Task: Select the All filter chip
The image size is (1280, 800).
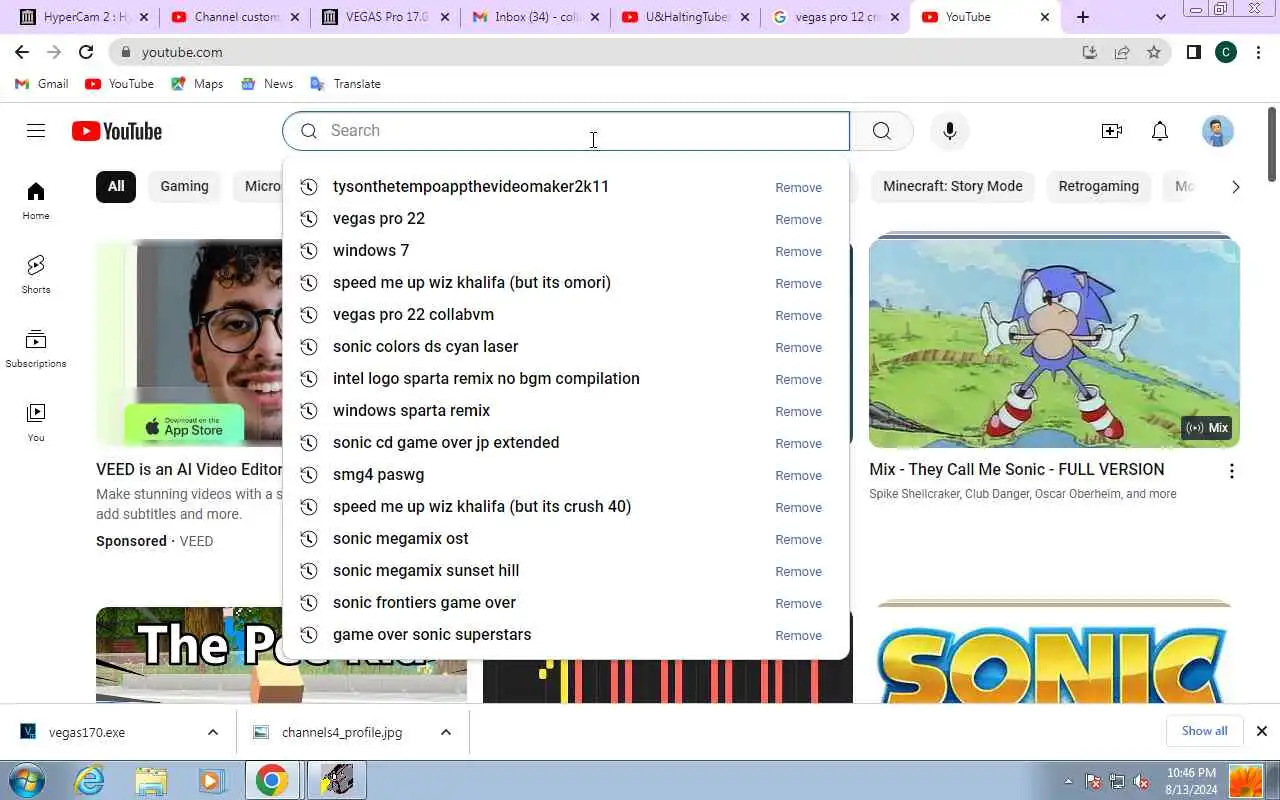Action: click(x=116, y=186)
